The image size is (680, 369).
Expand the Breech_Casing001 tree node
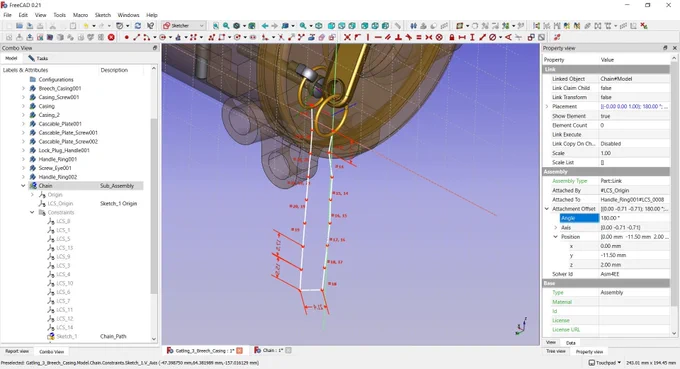23,88
